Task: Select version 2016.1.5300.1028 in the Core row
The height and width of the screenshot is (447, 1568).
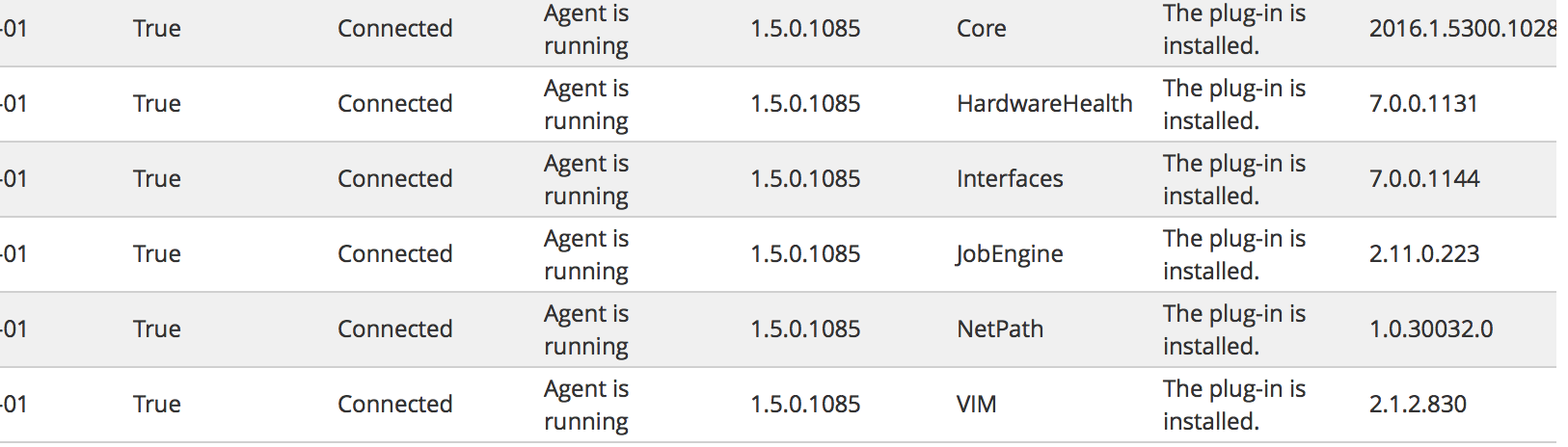Action: (1463, 29)
